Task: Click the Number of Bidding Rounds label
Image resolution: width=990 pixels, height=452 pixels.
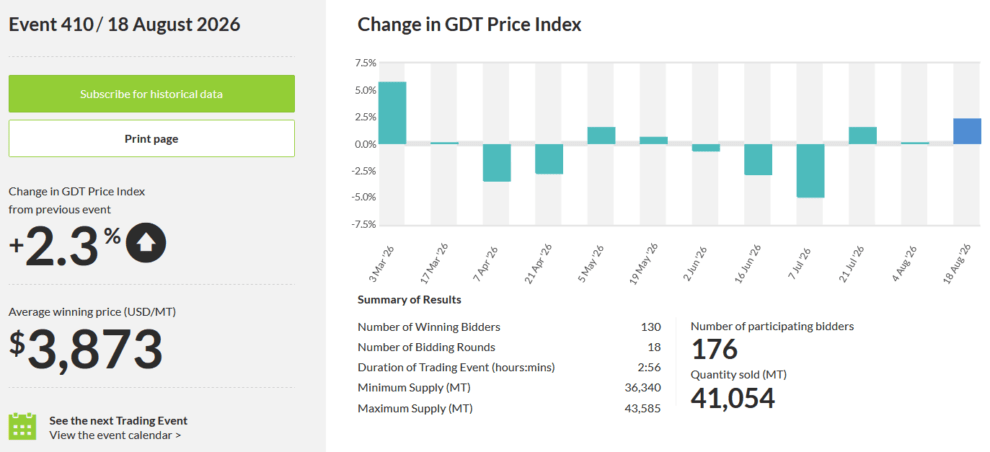Action: point(426,347)
